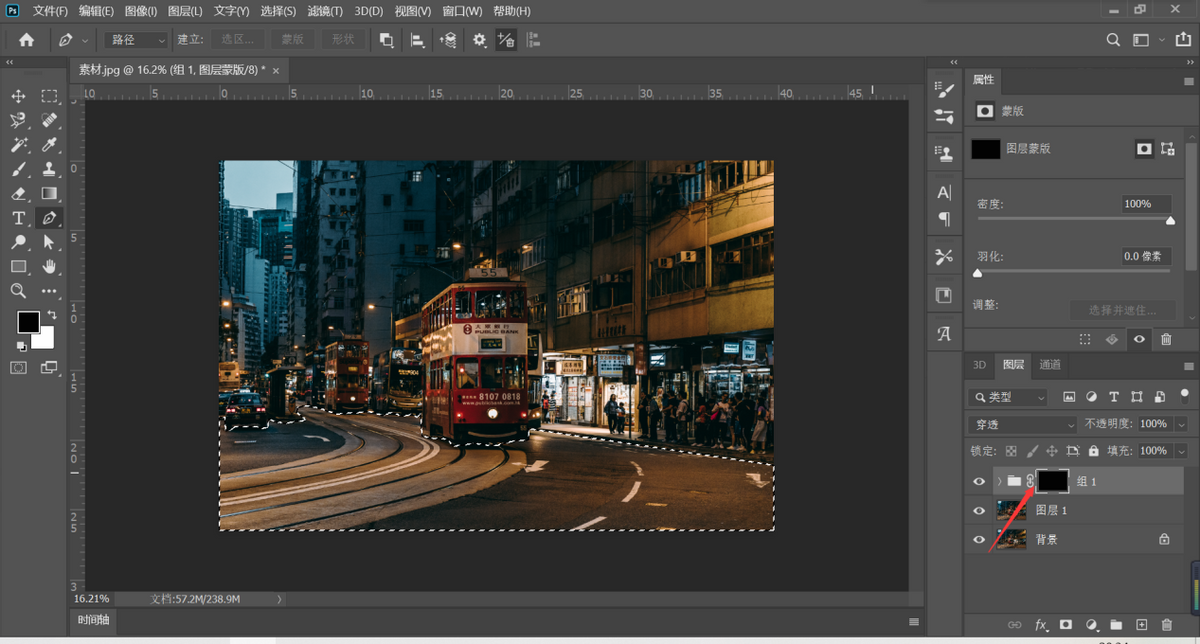The image size is (1200, 644).
Task: Select the Path Selection arrow tool
Action: 49,242
